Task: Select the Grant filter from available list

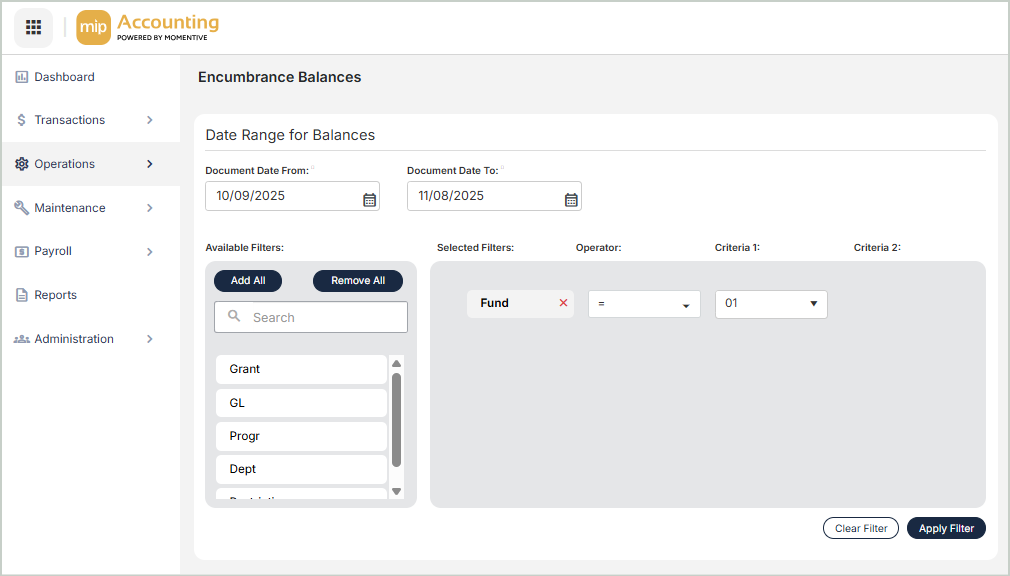Action: pos(300,369)
